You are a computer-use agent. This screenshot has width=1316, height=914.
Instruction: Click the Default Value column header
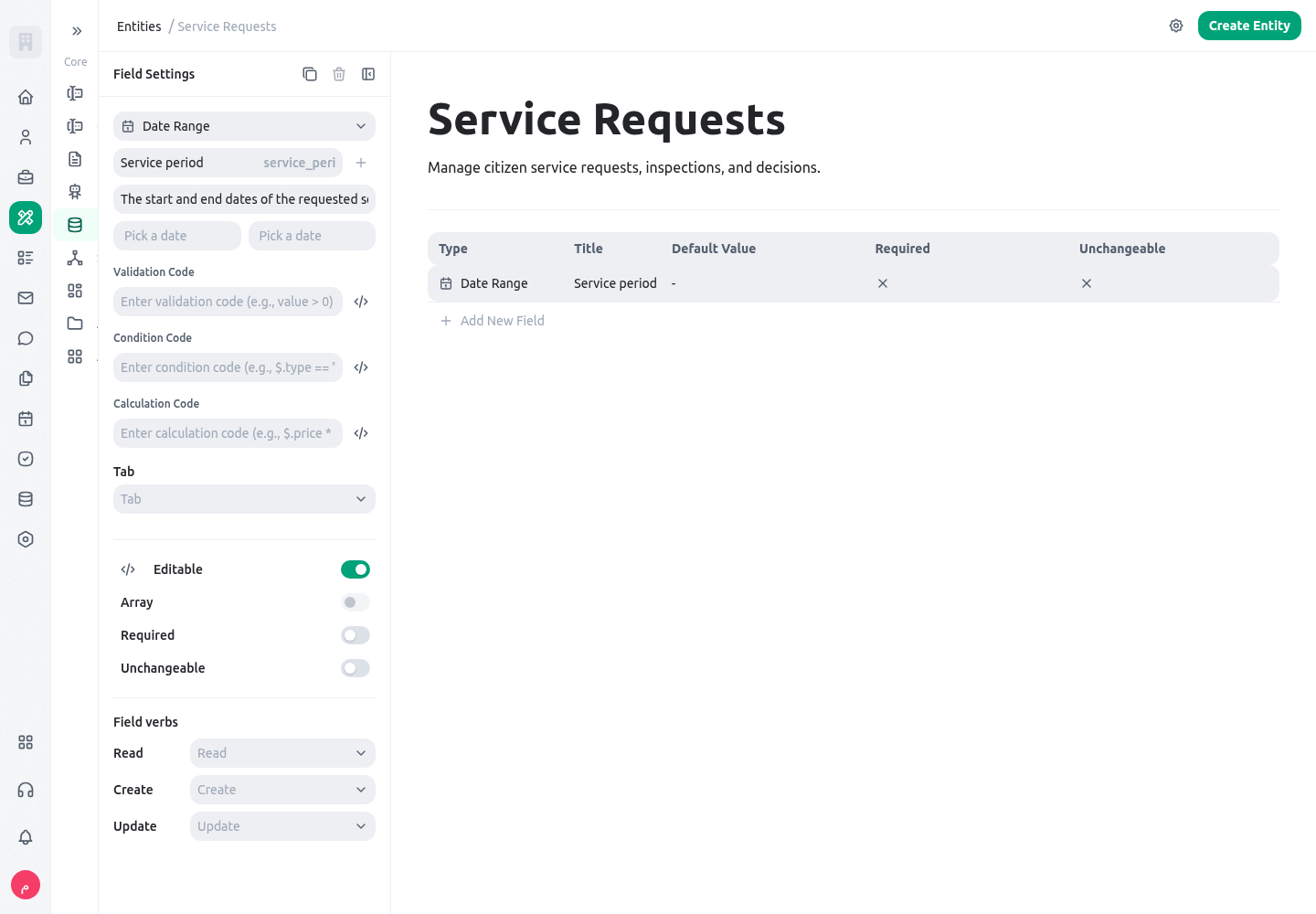coord(714,249)
